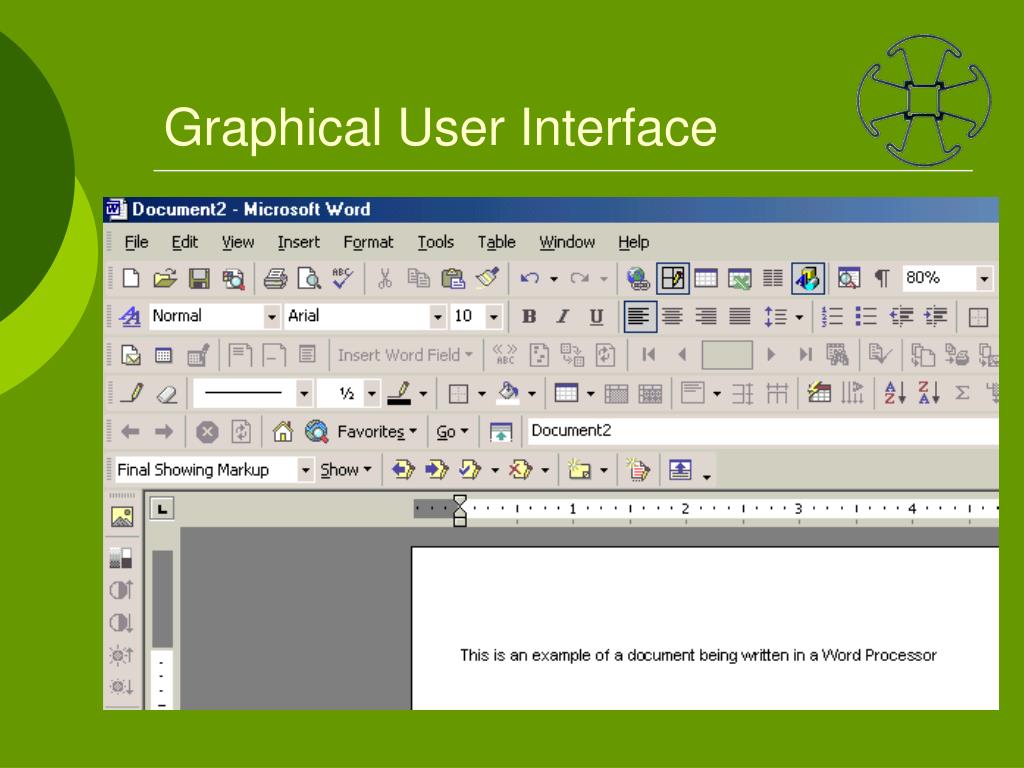Toggle Align Left

639,317
